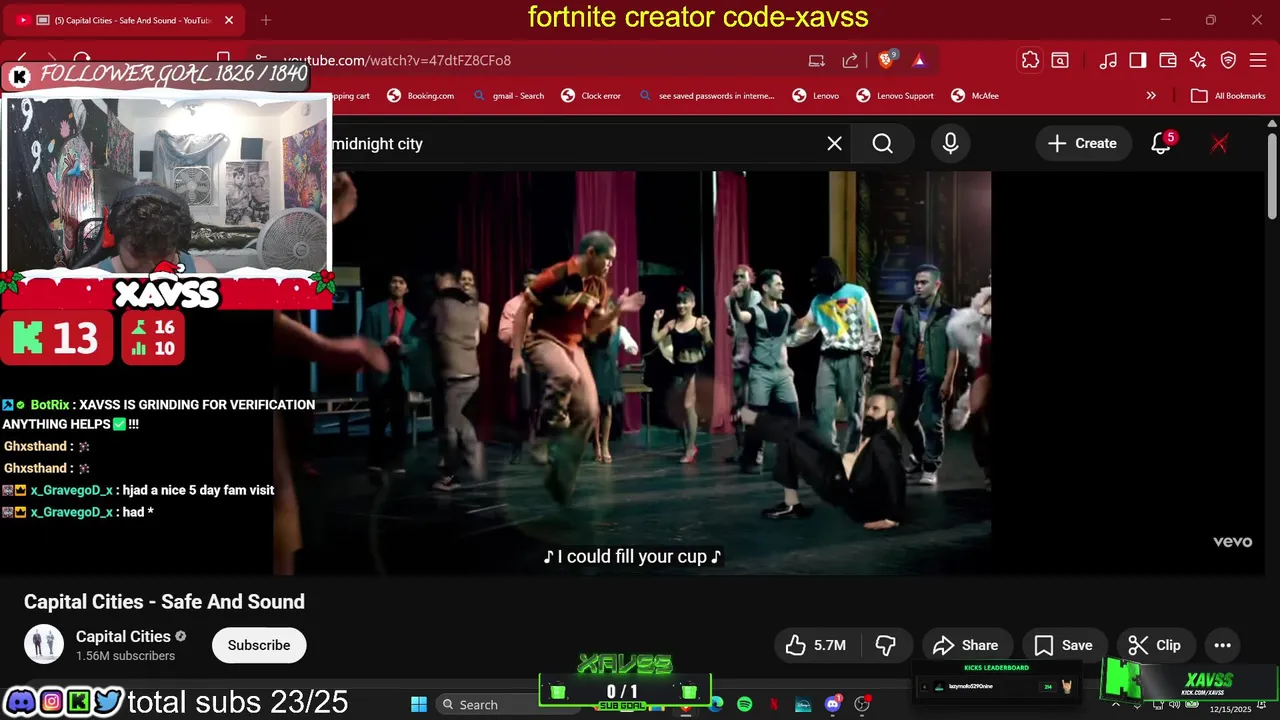Viewport: 1280px width, 720px height.
Task: Subscribe to Capital Cities channel
Action: (259, 645)
